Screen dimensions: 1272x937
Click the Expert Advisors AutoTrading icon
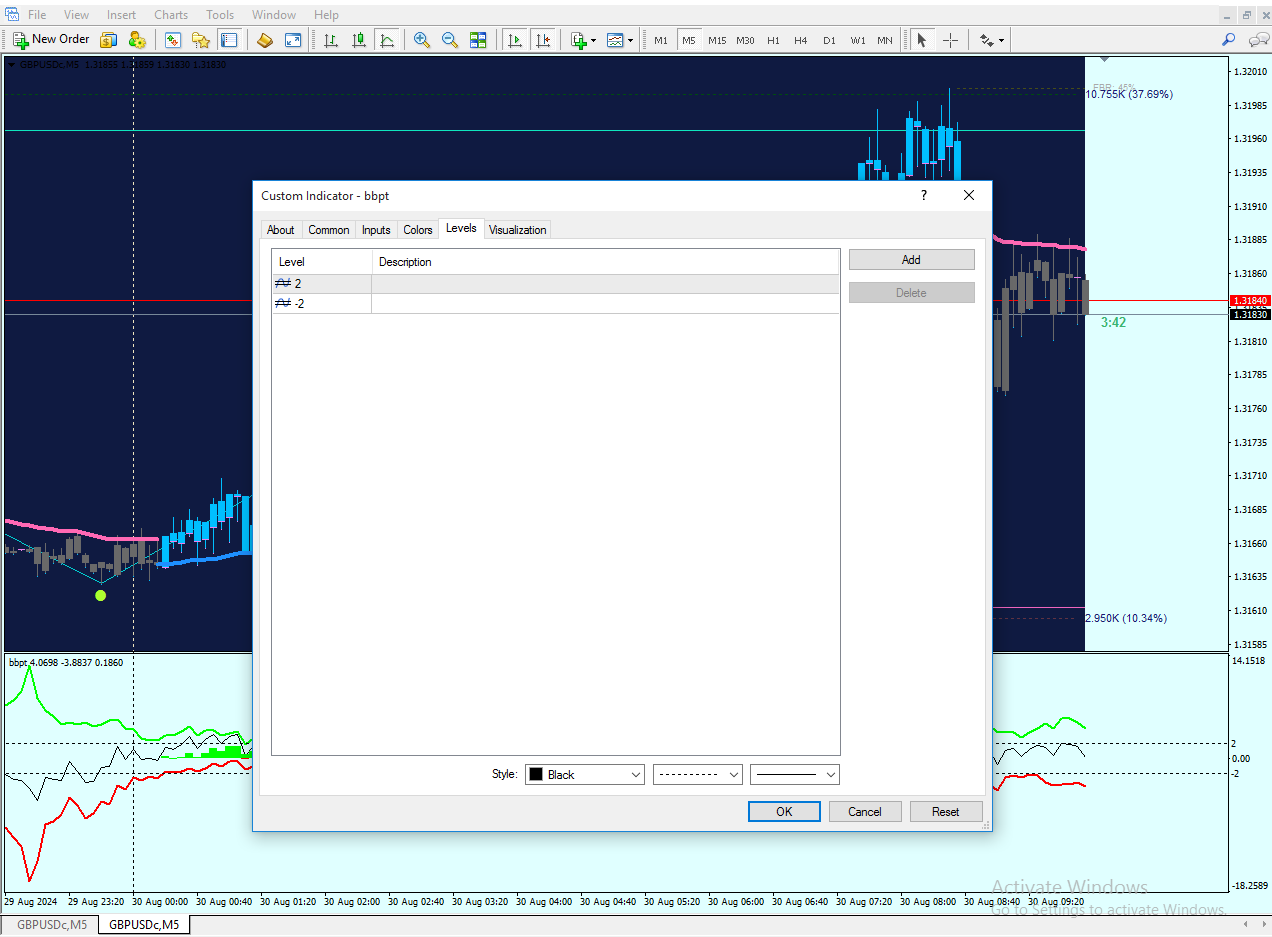(x=137, y=40)
